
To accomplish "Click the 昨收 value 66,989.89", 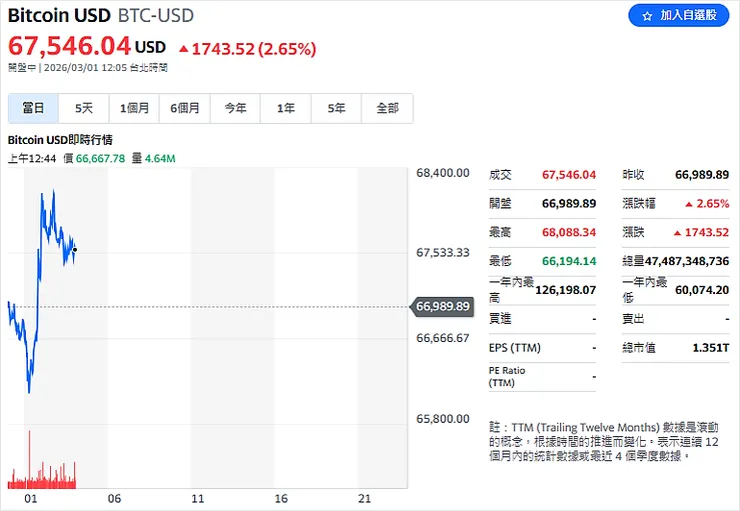I will pyautogui.click(x=702, y=175).
